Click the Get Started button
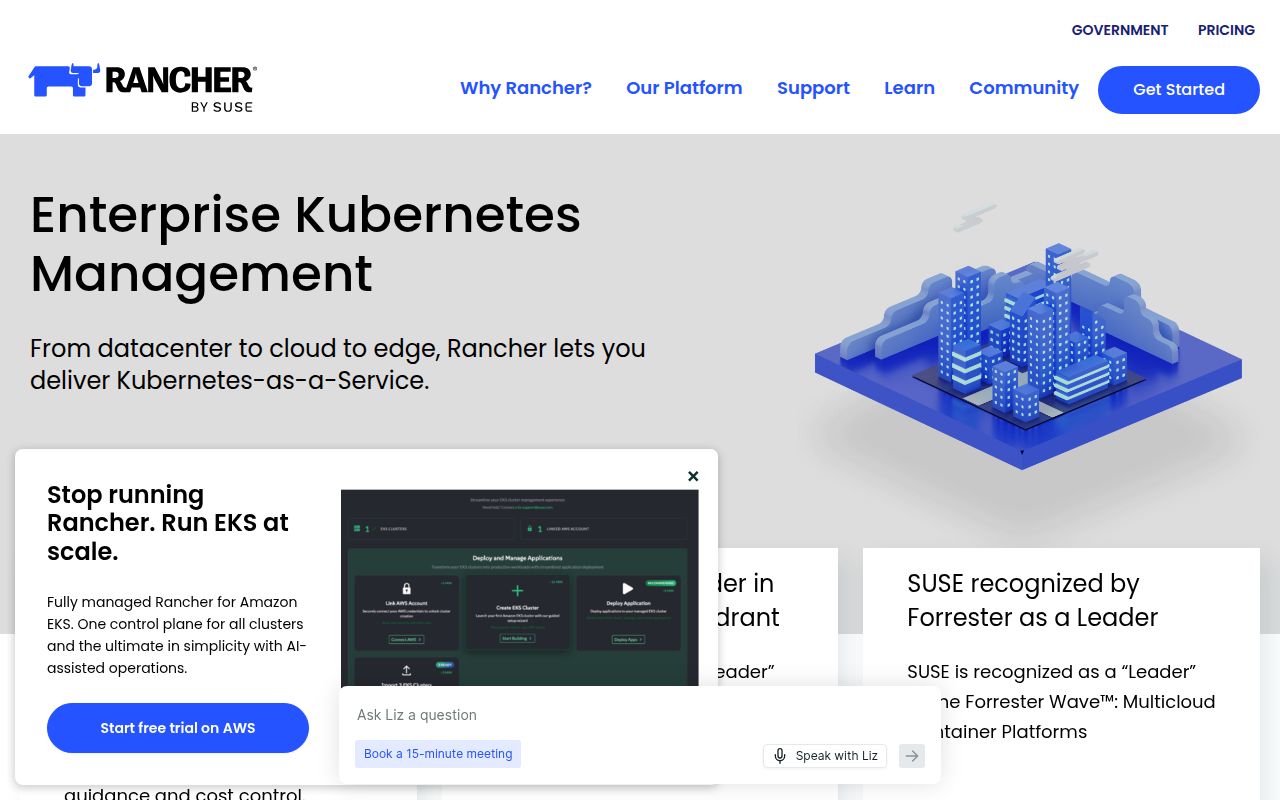 click(x=1179, y=90)
